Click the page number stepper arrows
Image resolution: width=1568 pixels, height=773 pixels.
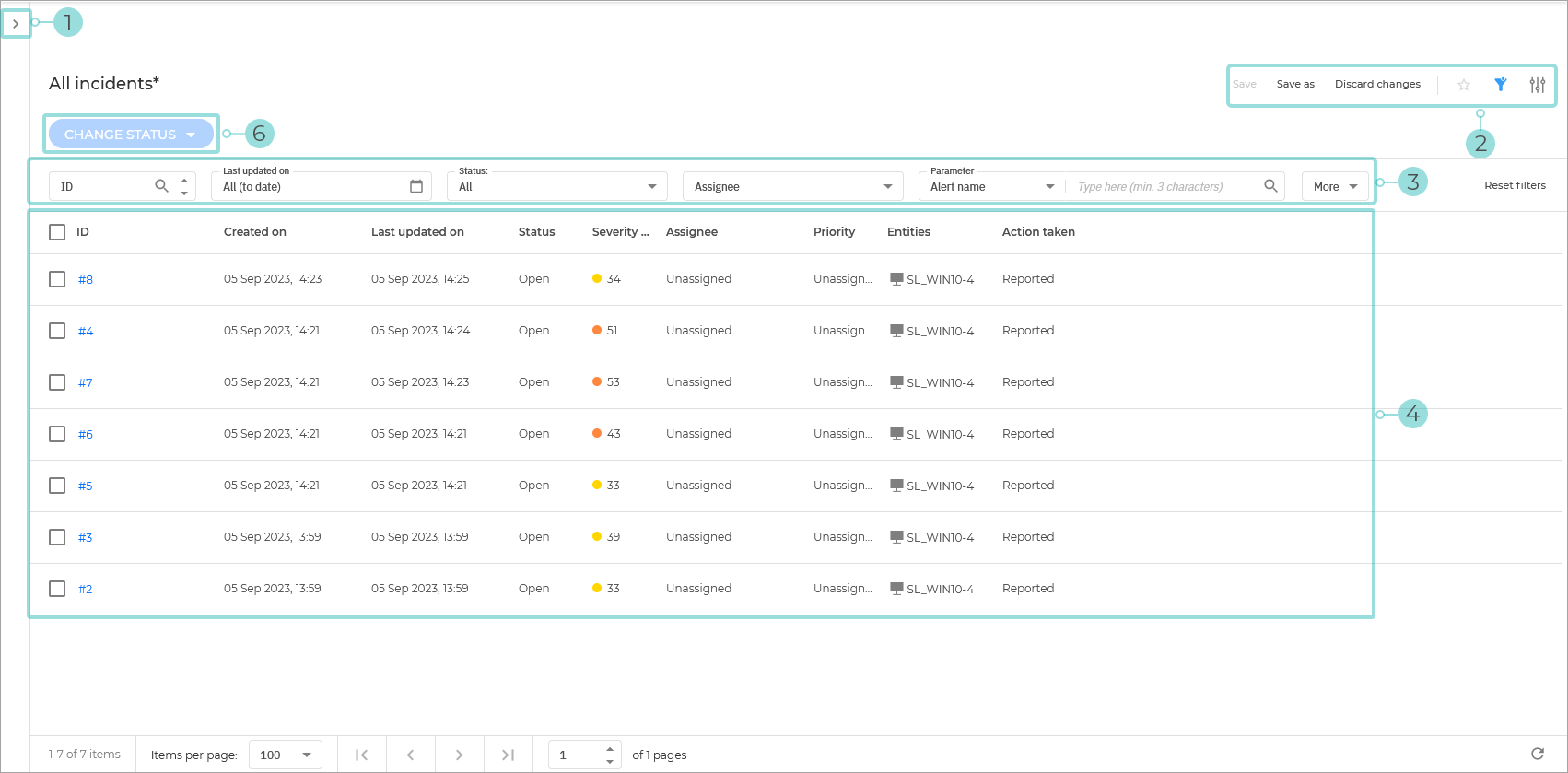click(x=610, y=755)
